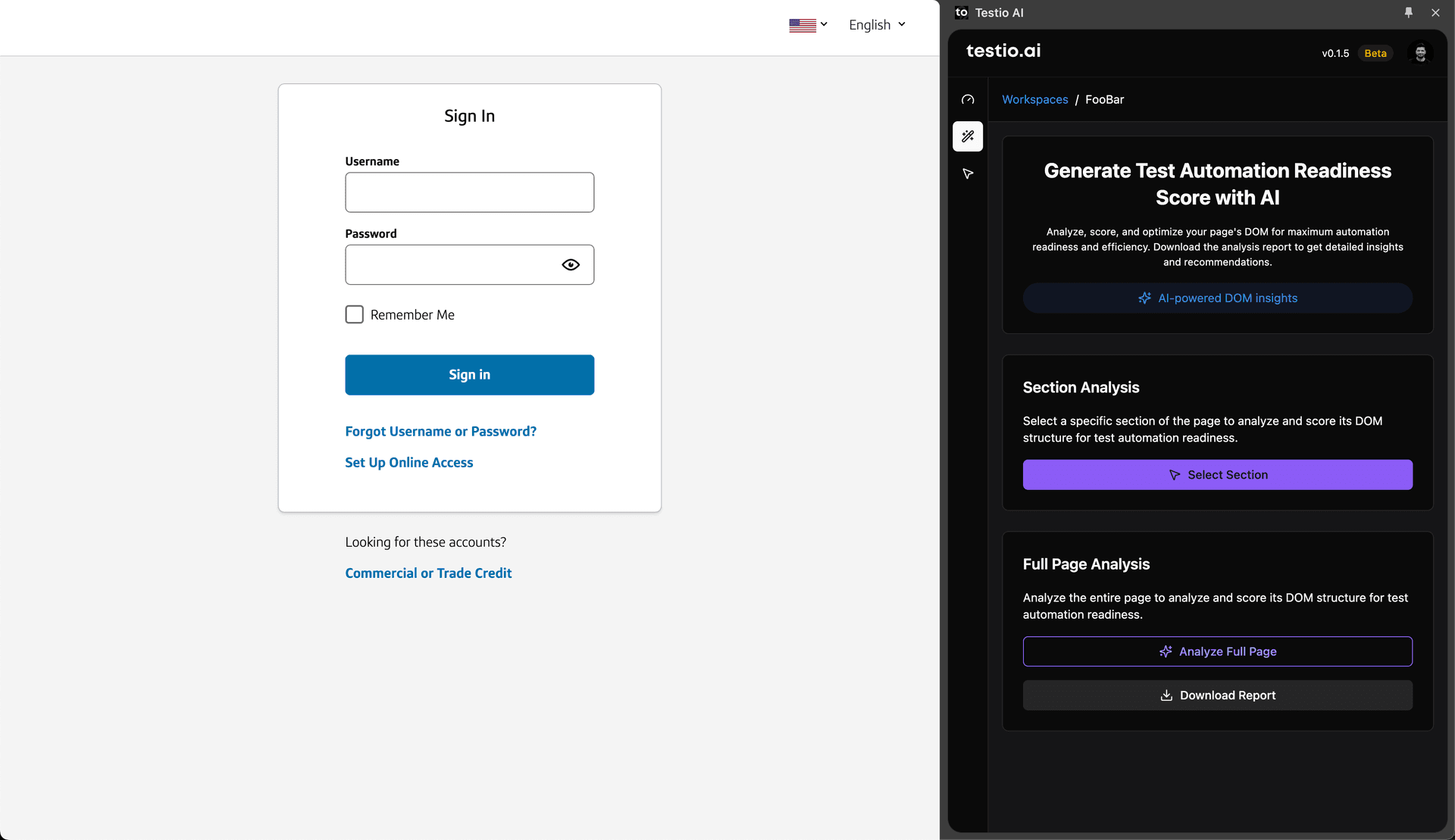
Task: Open the country flag dropdown
Action: point(808,25)
